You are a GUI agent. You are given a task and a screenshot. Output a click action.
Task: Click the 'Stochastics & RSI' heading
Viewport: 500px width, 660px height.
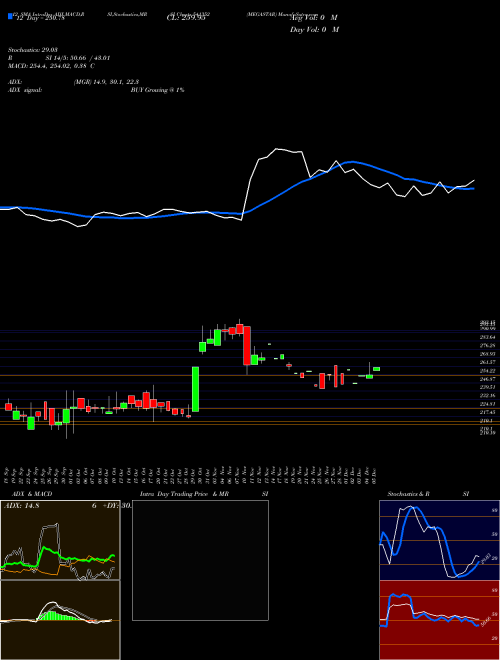coord(428,494)
